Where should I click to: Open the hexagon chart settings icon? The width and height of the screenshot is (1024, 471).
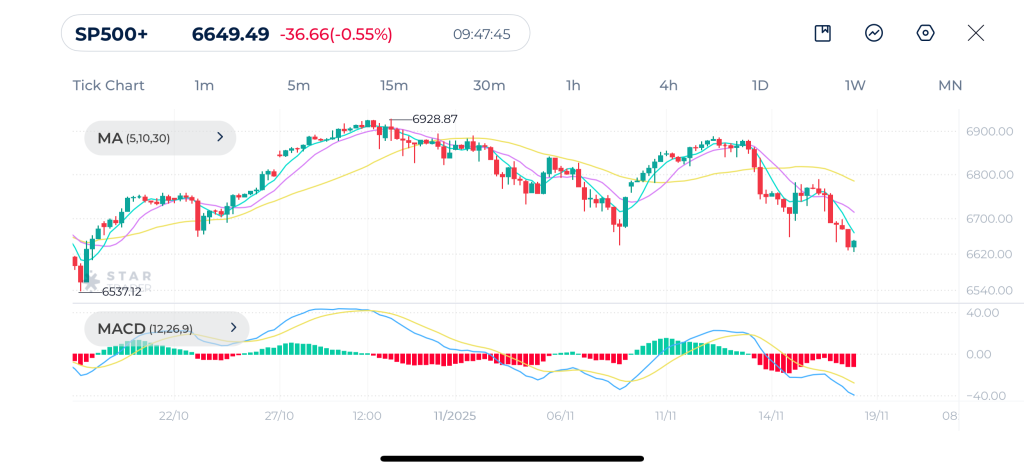(925, 33)
